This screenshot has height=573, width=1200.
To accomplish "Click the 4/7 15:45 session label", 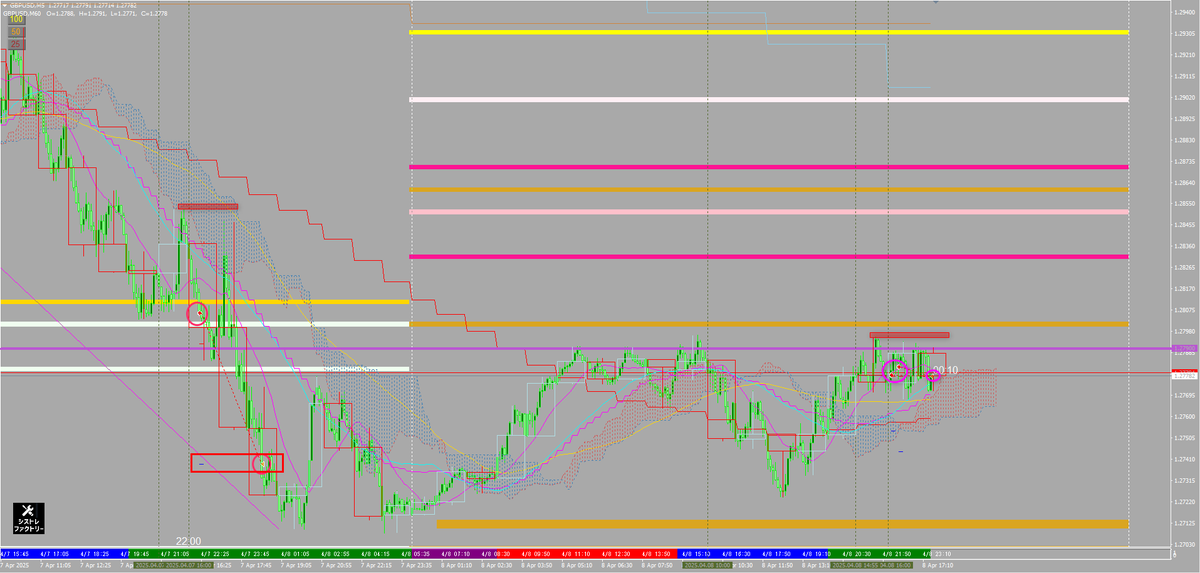I will pos(17,553).
